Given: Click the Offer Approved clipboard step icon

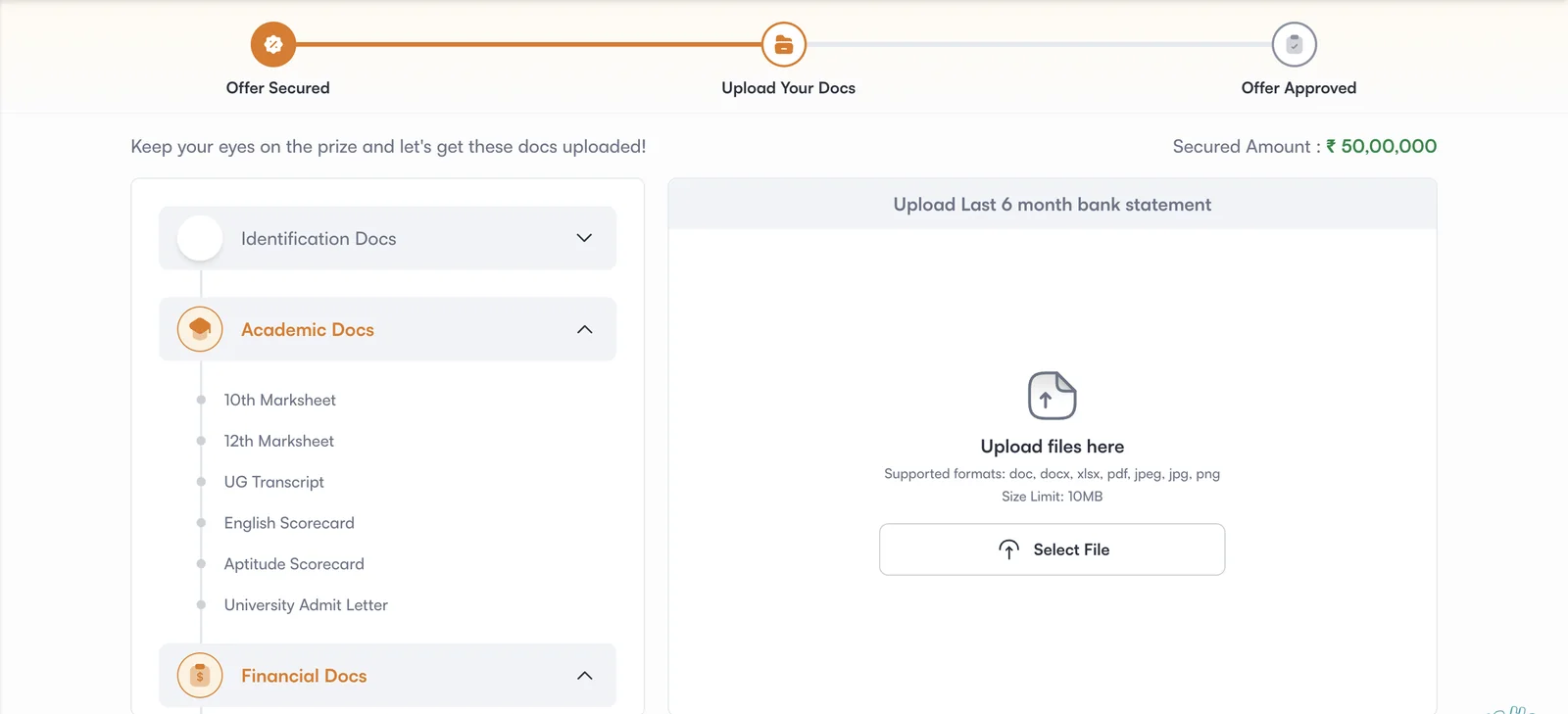Looking at the screenshot, I should tap(1295, 44).
